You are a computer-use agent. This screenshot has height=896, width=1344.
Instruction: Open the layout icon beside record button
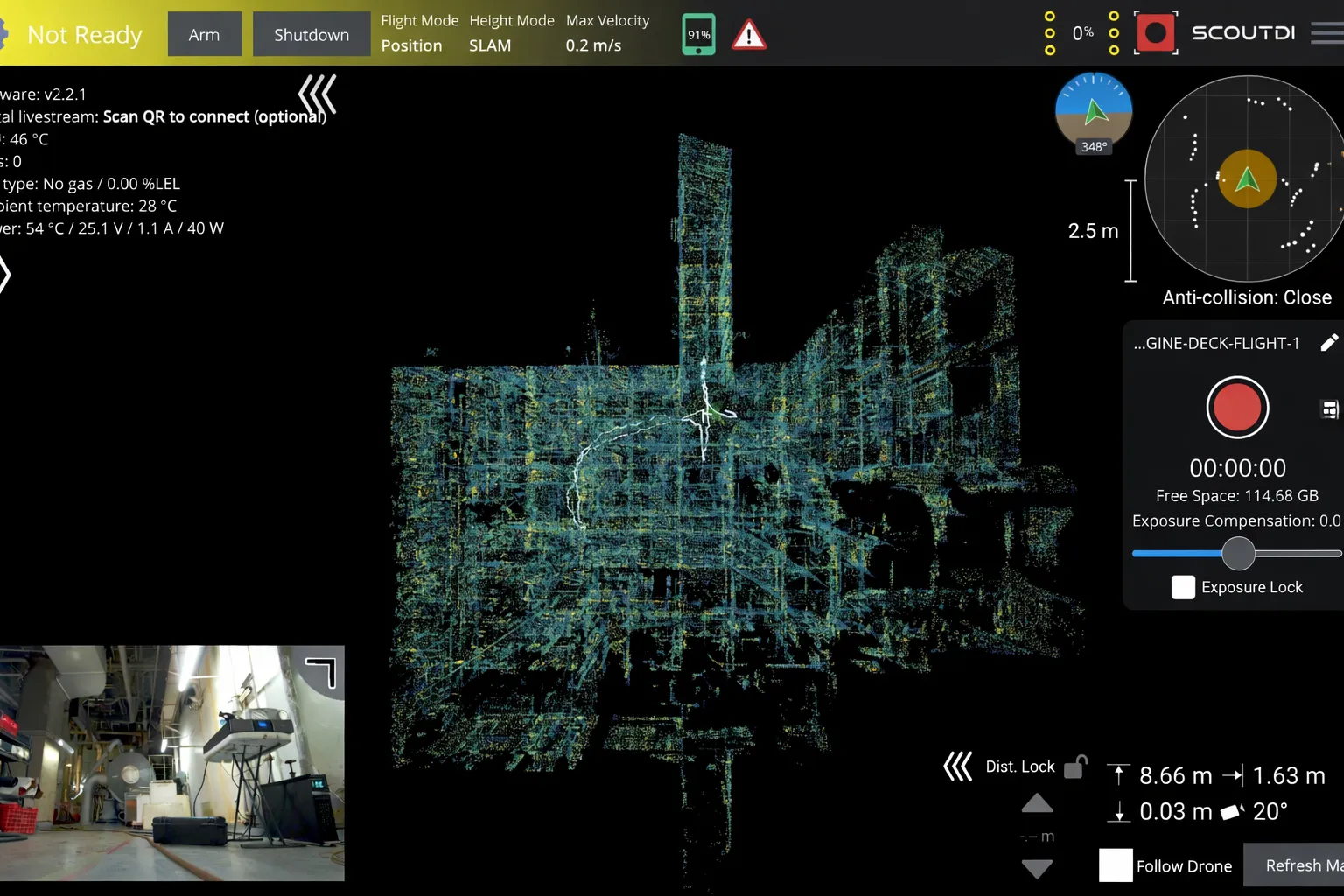pyautogui.click(x=1329, y=409)
